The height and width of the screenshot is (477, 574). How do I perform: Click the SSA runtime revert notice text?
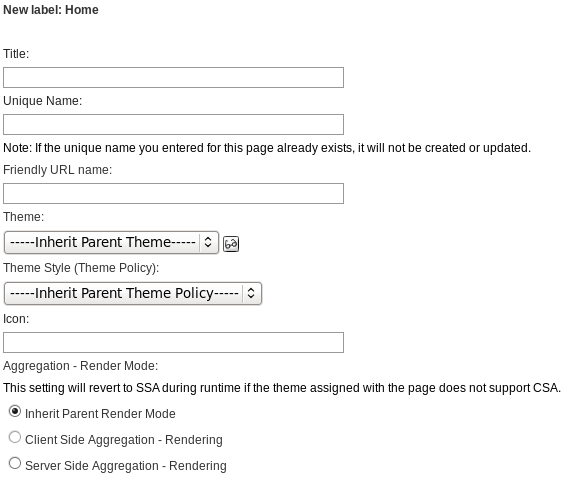pos(282,388)
